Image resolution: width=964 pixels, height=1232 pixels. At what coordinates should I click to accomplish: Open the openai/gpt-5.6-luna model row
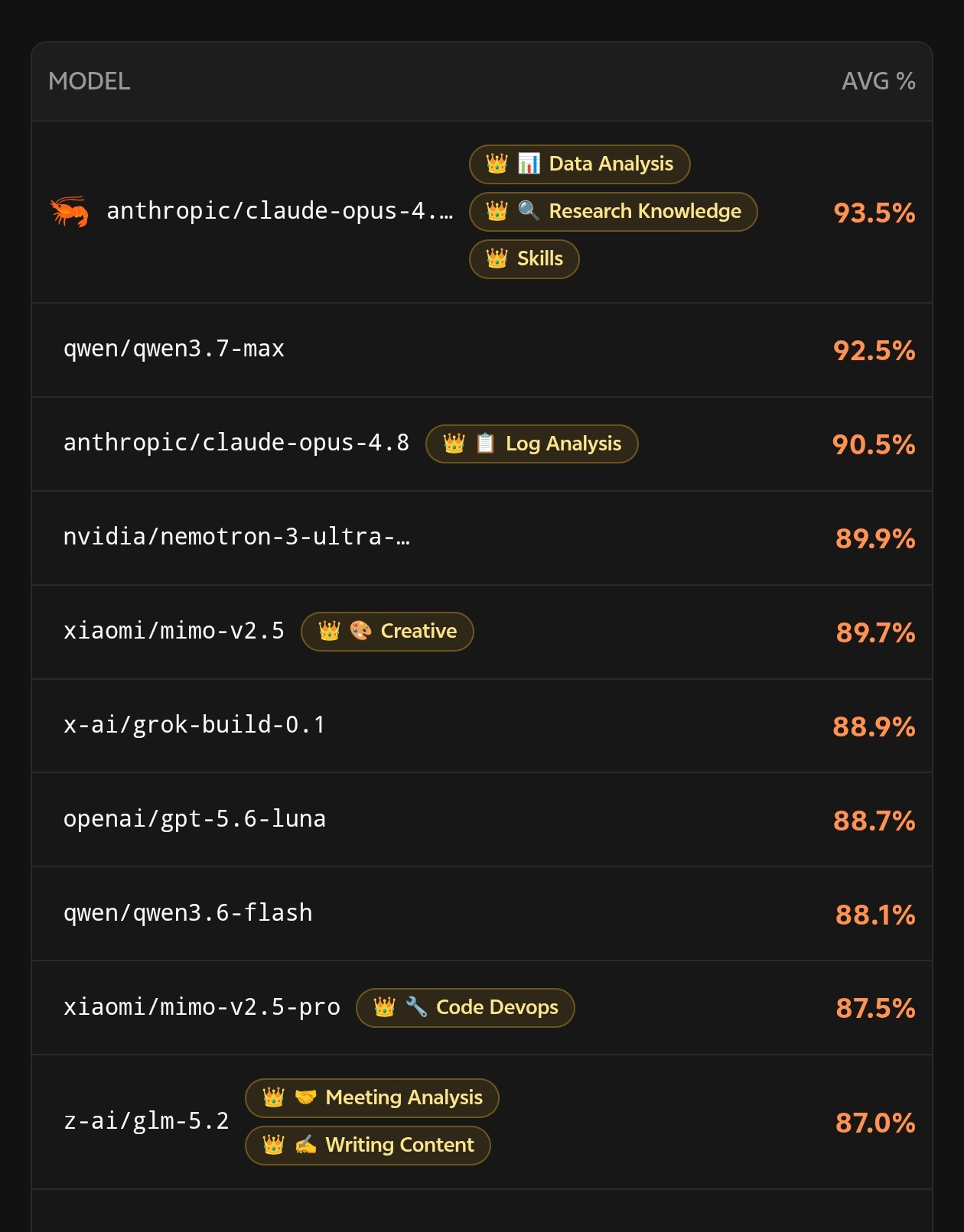[x=482, y=820]
